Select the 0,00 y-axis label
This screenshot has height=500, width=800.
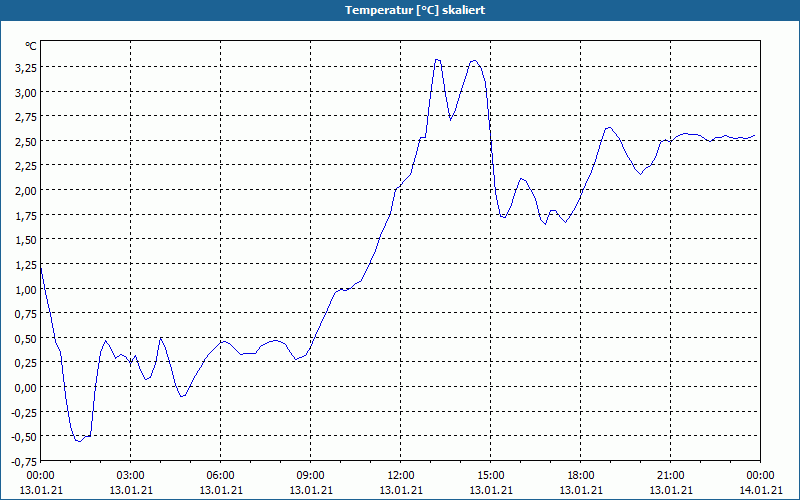pos(26,387)
